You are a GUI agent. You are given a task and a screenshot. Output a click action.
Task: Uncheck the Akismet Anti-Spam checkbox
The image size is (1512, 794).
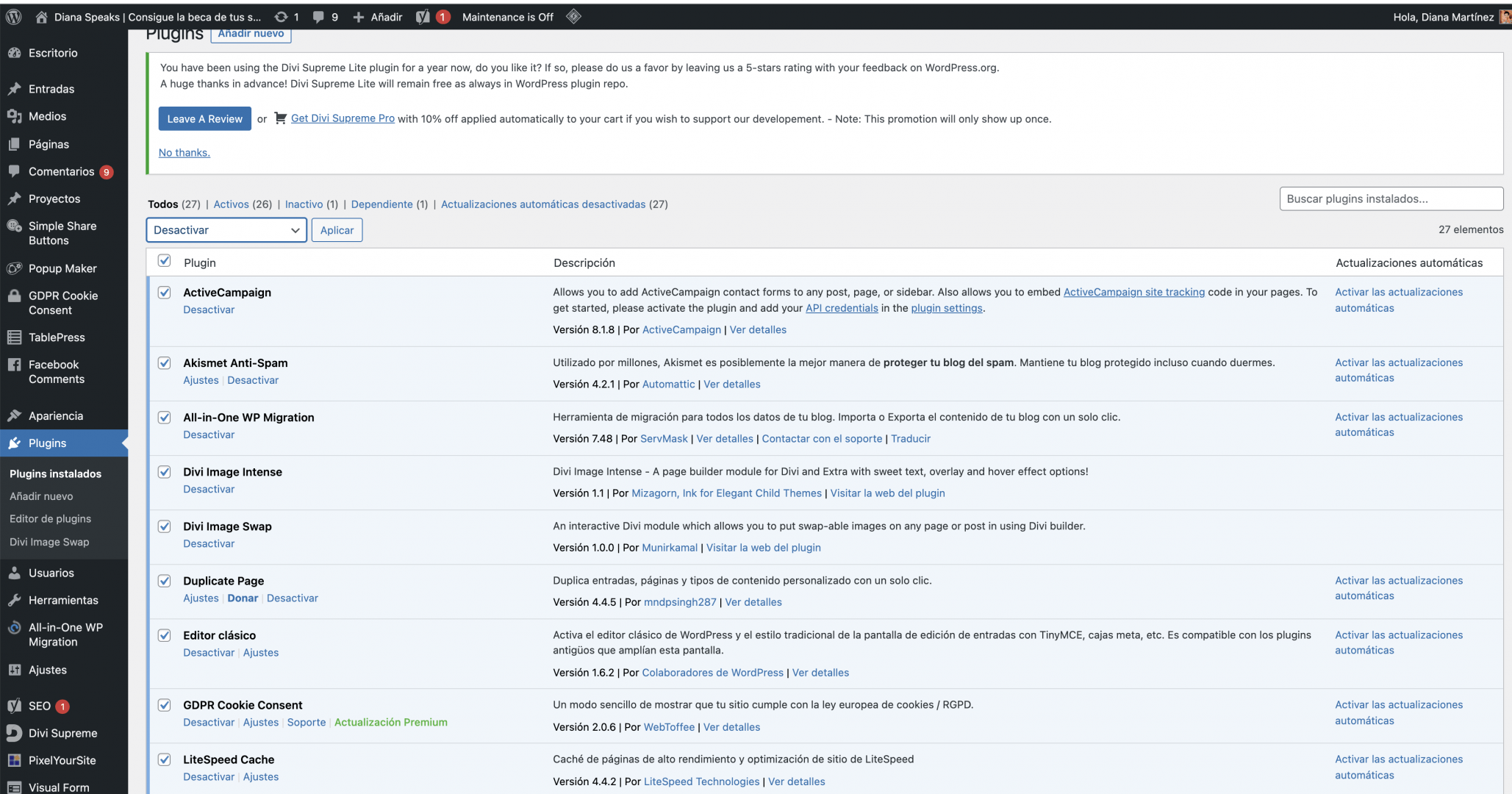tap(165, 363)
